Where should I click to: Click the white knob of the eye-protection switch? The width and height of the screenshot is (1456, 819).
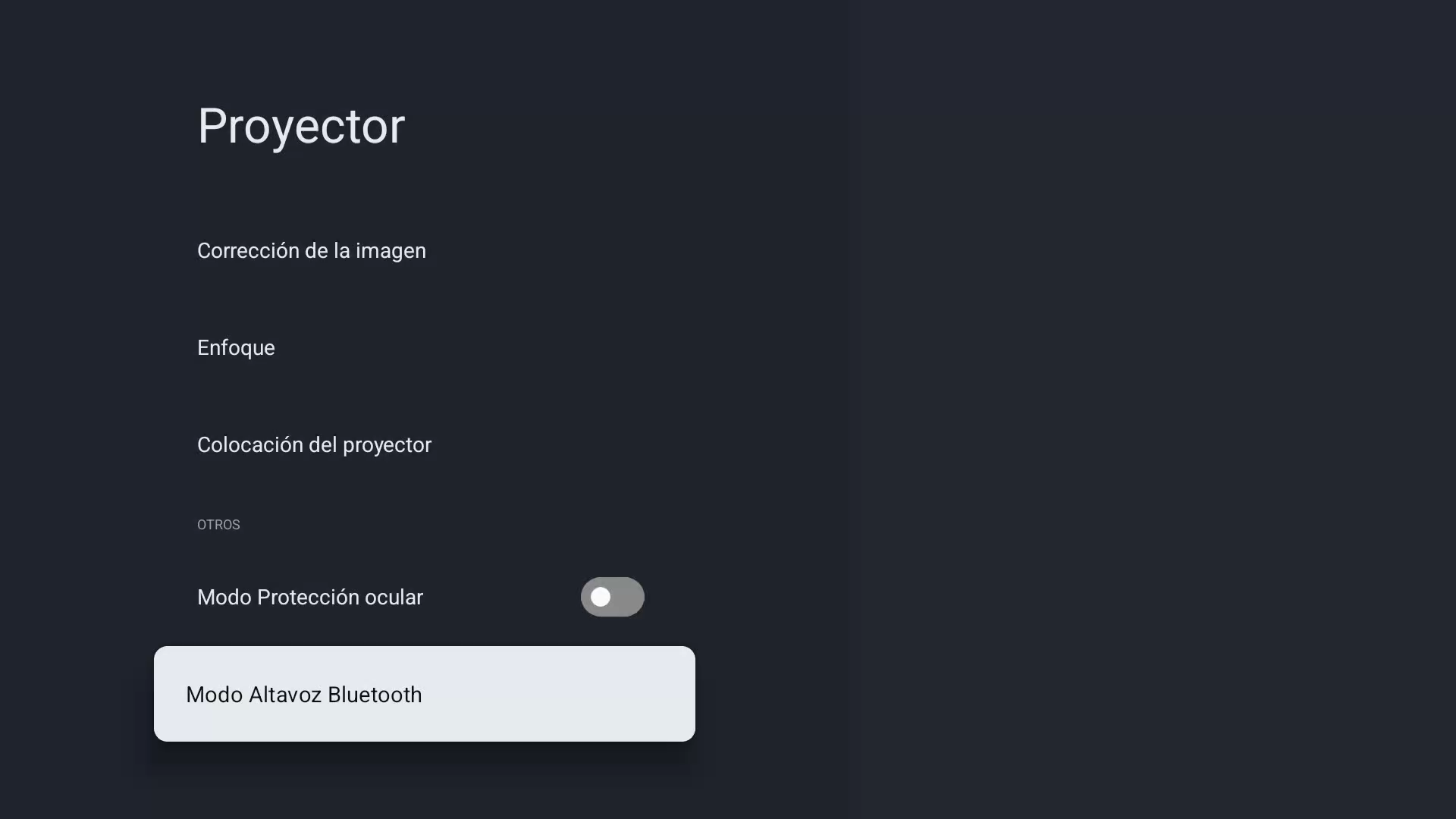[x=601, y=597]
